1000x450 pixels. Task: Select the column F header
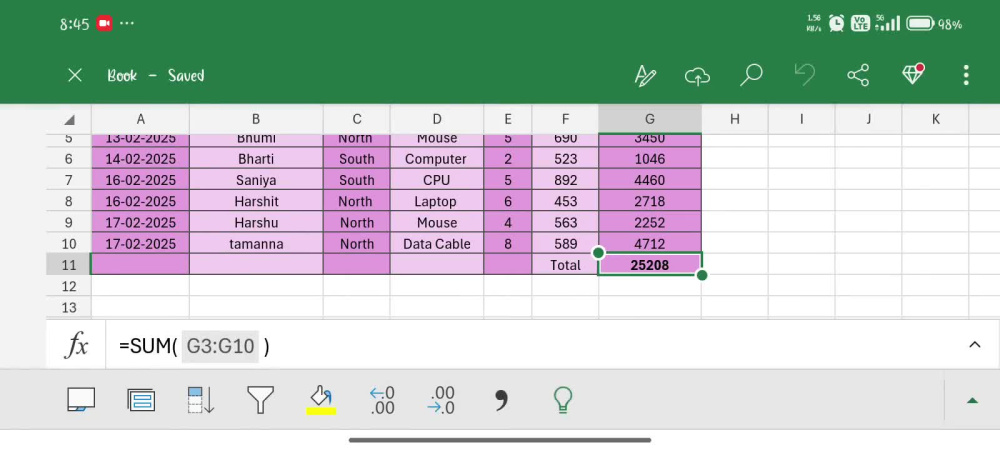pyautogui.click(x=565, y=119)
